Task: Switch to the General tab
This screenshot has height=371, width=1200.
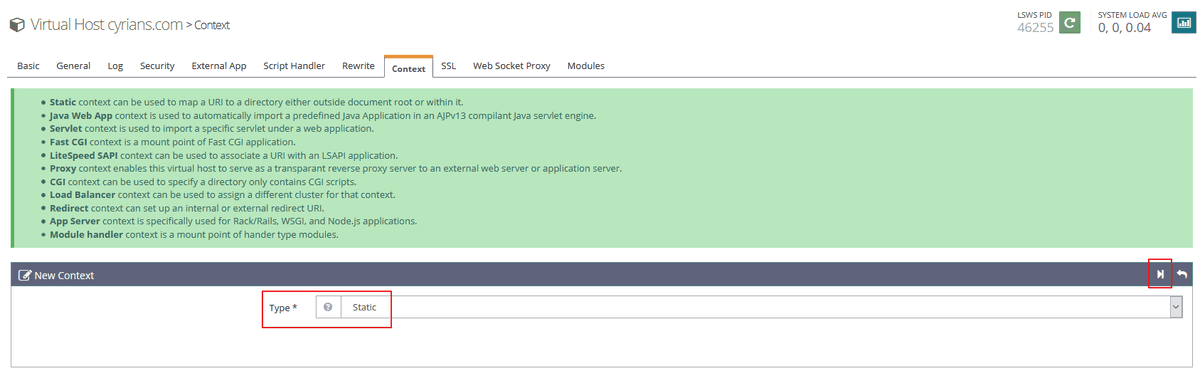Action: click(74, 66)
